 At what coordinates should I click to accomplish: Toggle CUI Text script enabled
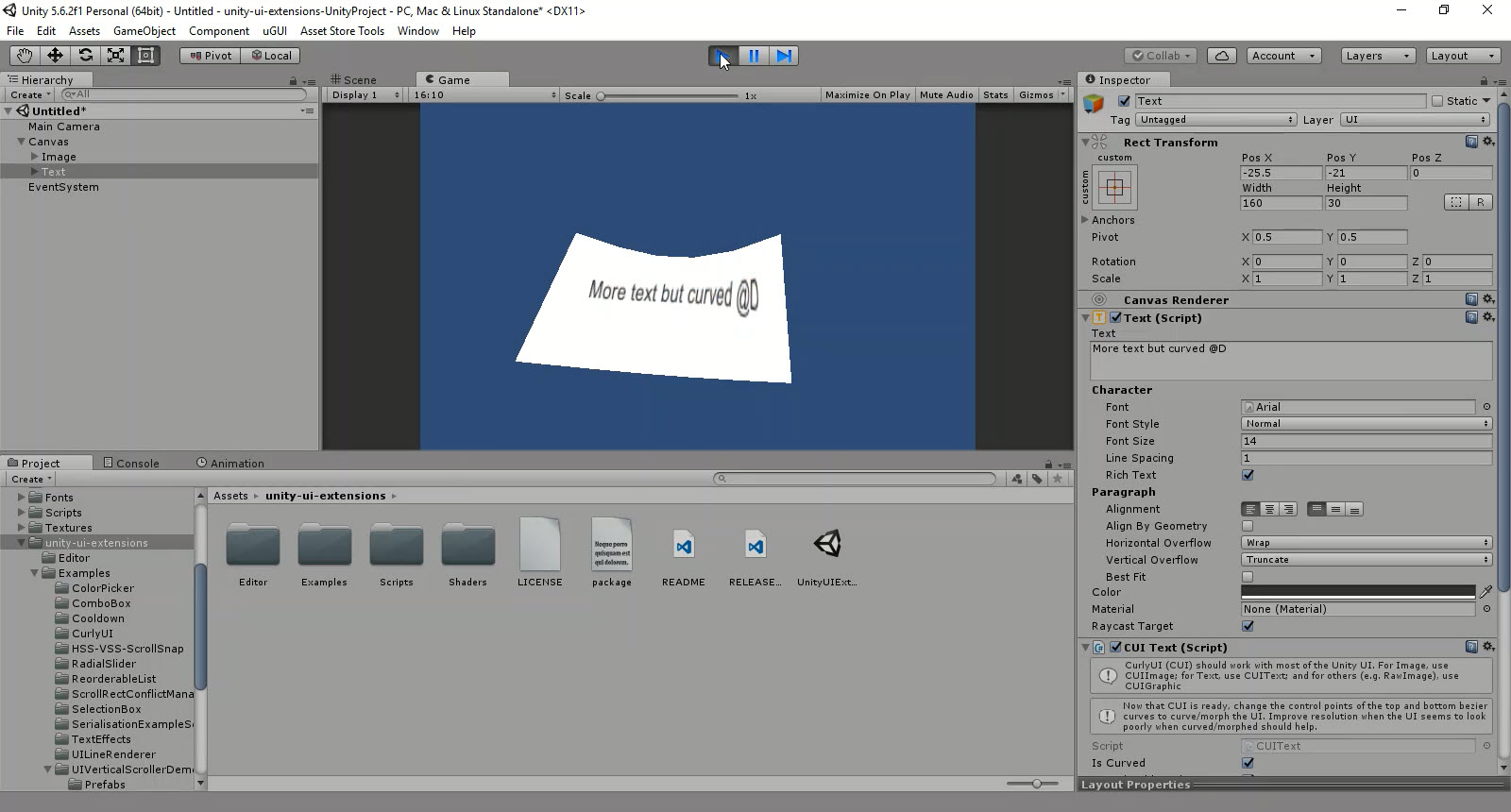(x=1116, y=647)
